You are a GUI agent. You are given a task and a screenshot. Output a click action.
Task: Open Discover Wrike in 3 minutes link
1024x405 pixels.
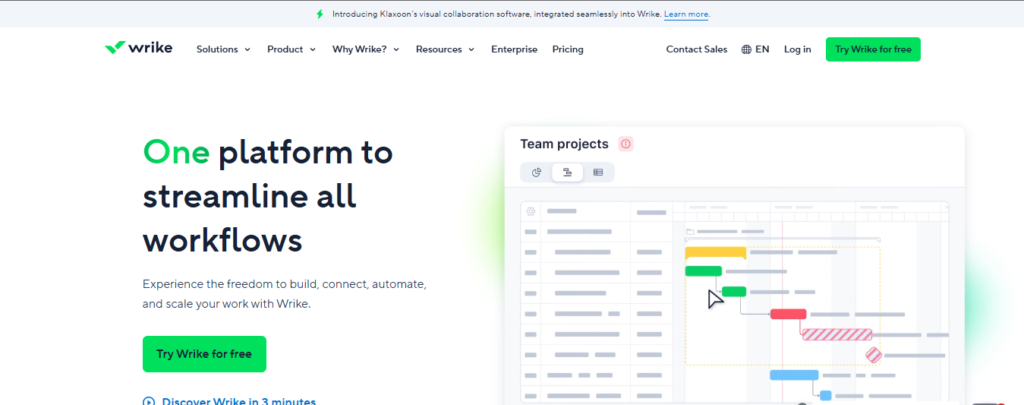[x=238, y=402]
